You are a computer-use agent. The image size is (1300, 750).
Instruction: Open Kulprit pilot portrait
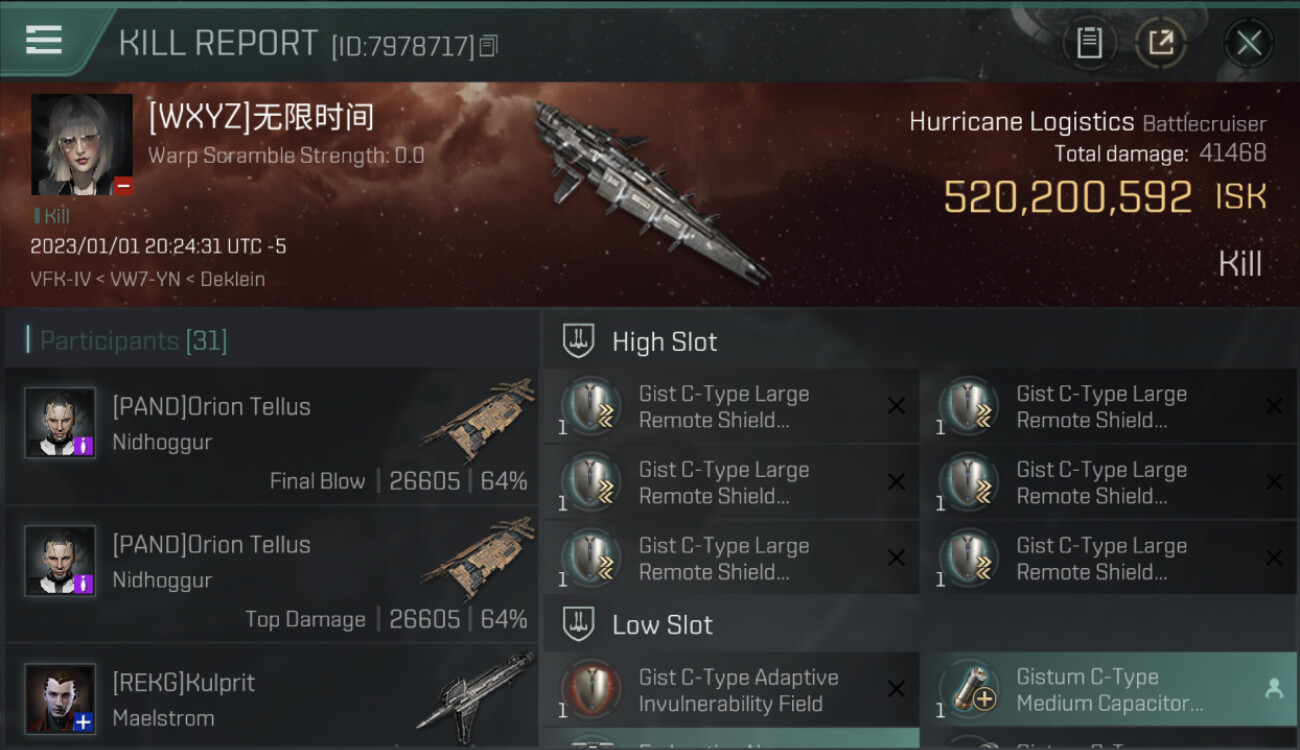point(60,698)
